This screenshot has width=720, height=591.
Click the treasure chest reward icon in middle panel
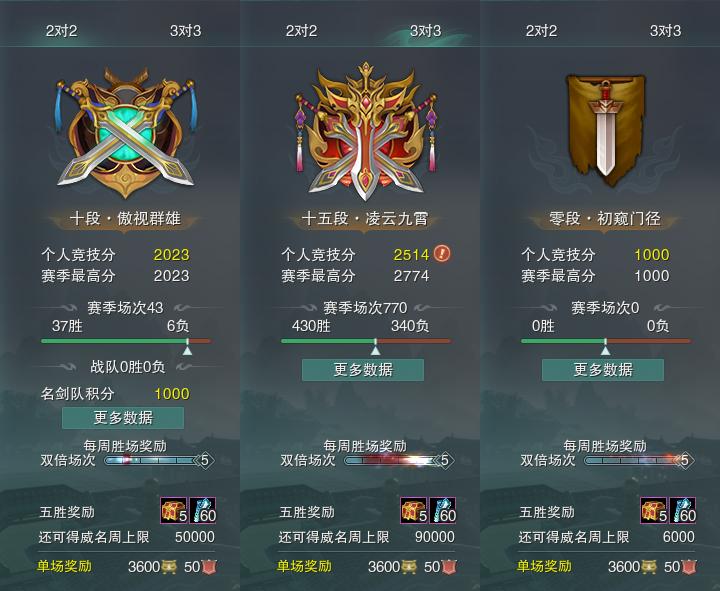tap(414, 510)
